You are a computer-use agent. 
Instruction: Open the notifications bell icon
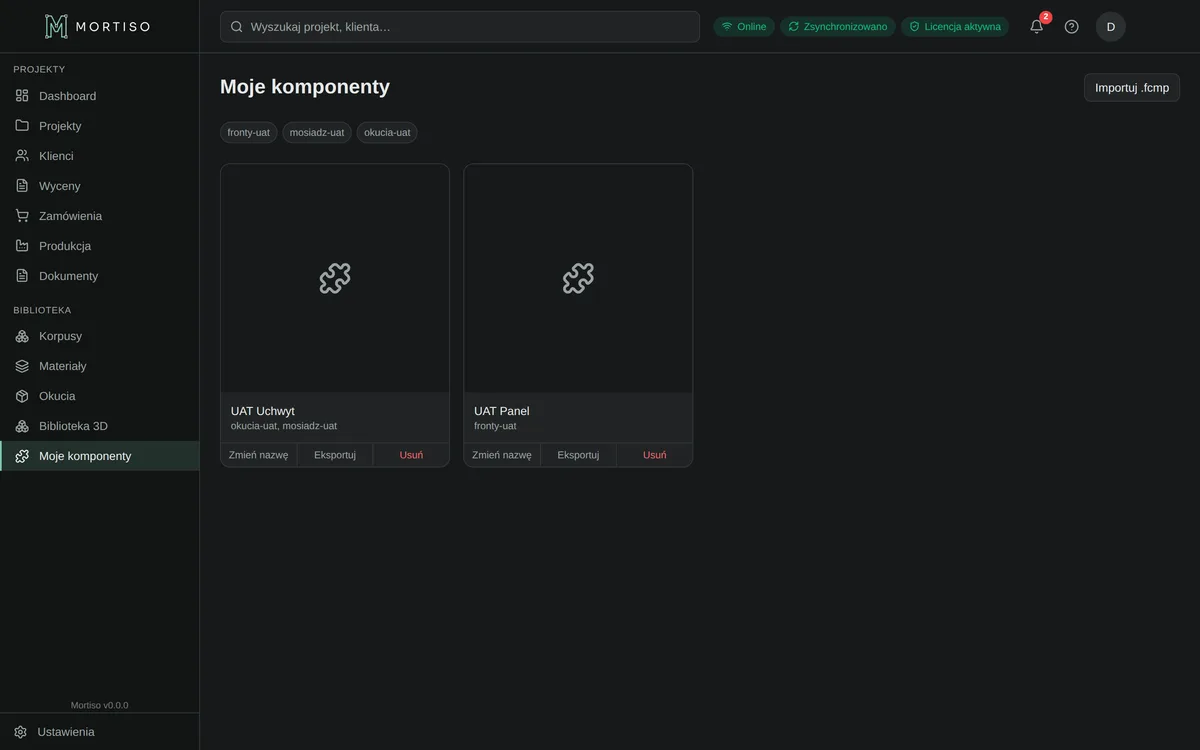tap(1037, 27)
